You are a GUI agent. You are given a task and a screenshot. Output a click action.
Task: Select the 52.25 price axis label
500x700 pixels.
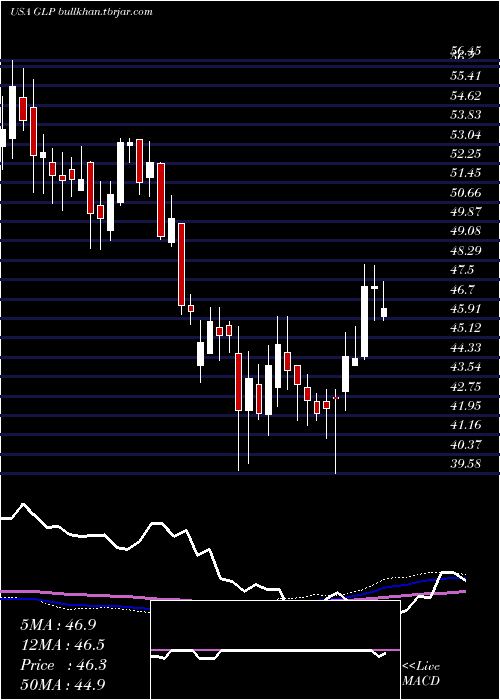[x=466, y=154]
